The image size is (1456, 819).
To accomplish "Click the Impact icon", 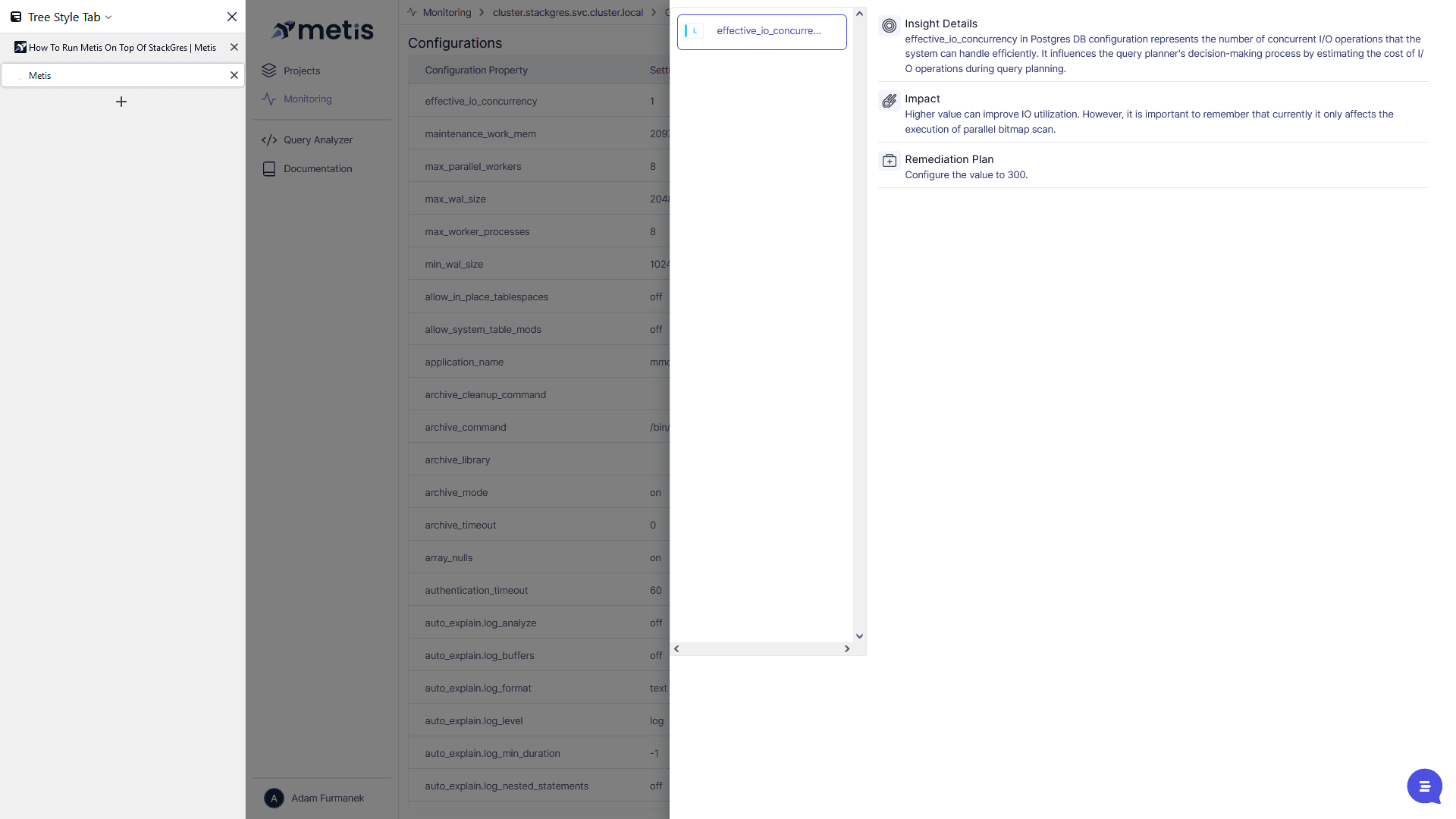I will click(890, 101).
